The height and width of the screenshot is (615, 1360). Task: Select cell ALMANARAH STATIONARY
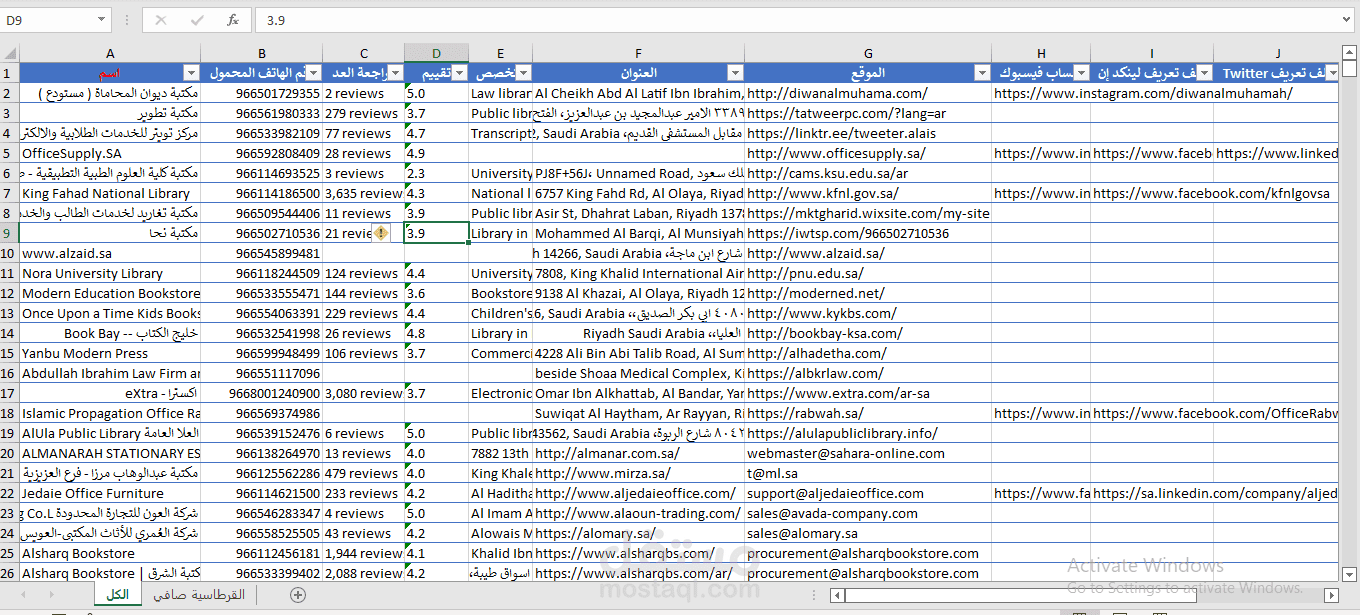(x=110, y=453)
